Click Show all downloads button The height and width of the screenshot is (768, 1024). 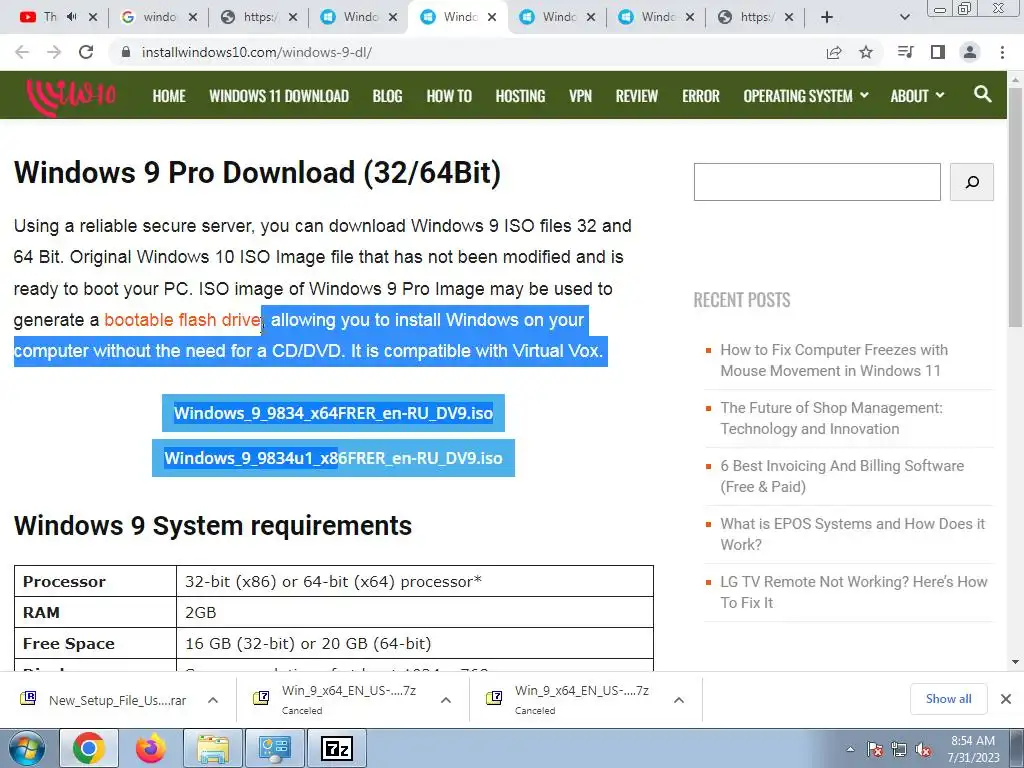pos(948,699)
